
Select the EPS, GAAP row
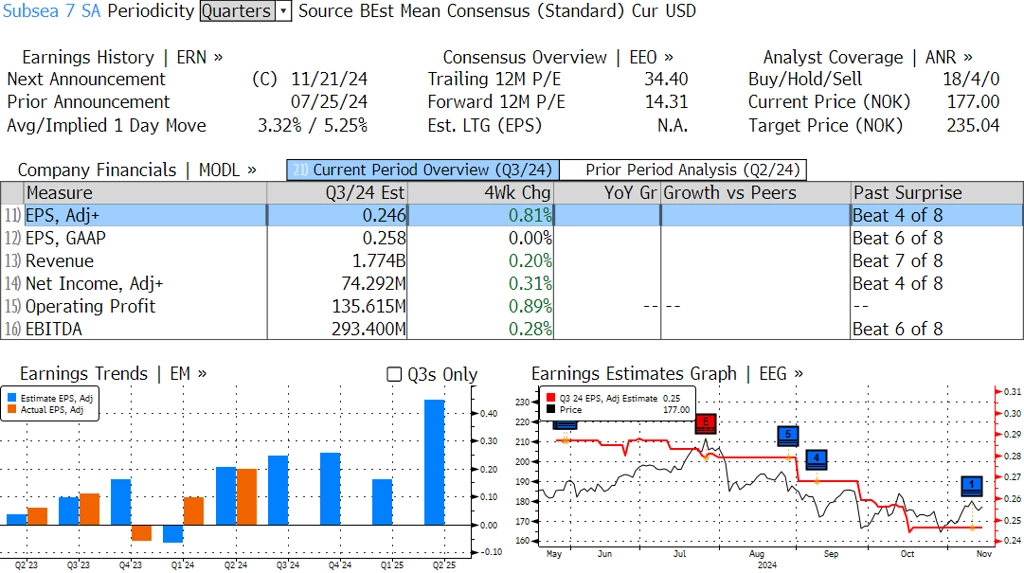(x=511, y=238)
